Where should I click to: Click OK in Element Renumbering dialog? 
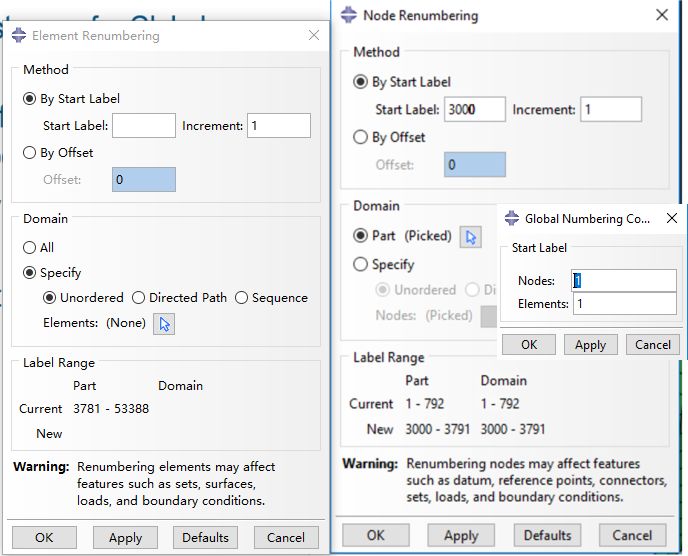44,538
